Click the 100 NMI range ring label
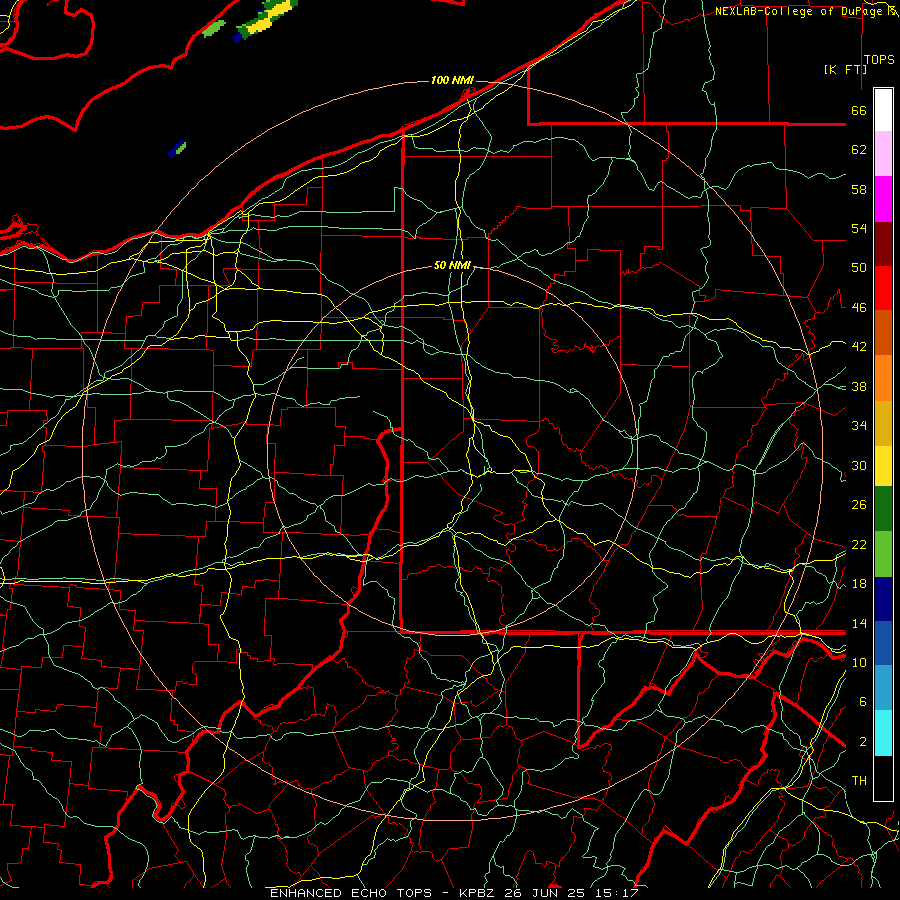Viewport: 900px width, 900px height. click(x=452, y=80)
